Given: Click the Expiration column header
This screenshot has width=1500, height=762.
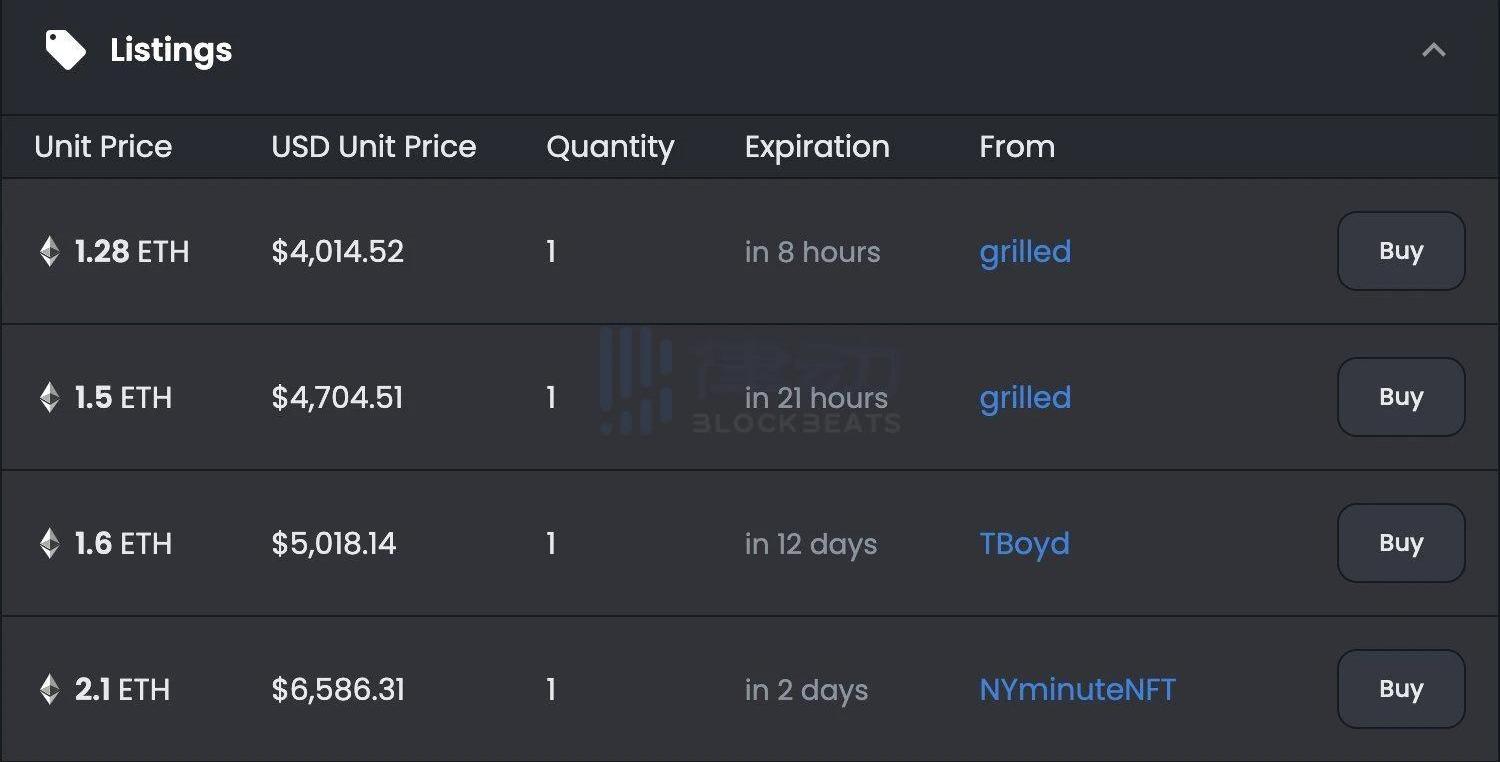Looking at the screenshot, I should point(817,147).
